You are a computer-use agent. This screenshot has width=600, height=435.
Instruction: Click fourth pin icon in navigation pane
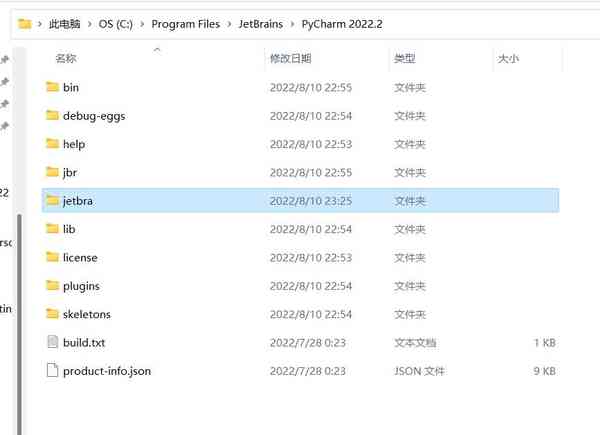[x=5, y=126]
